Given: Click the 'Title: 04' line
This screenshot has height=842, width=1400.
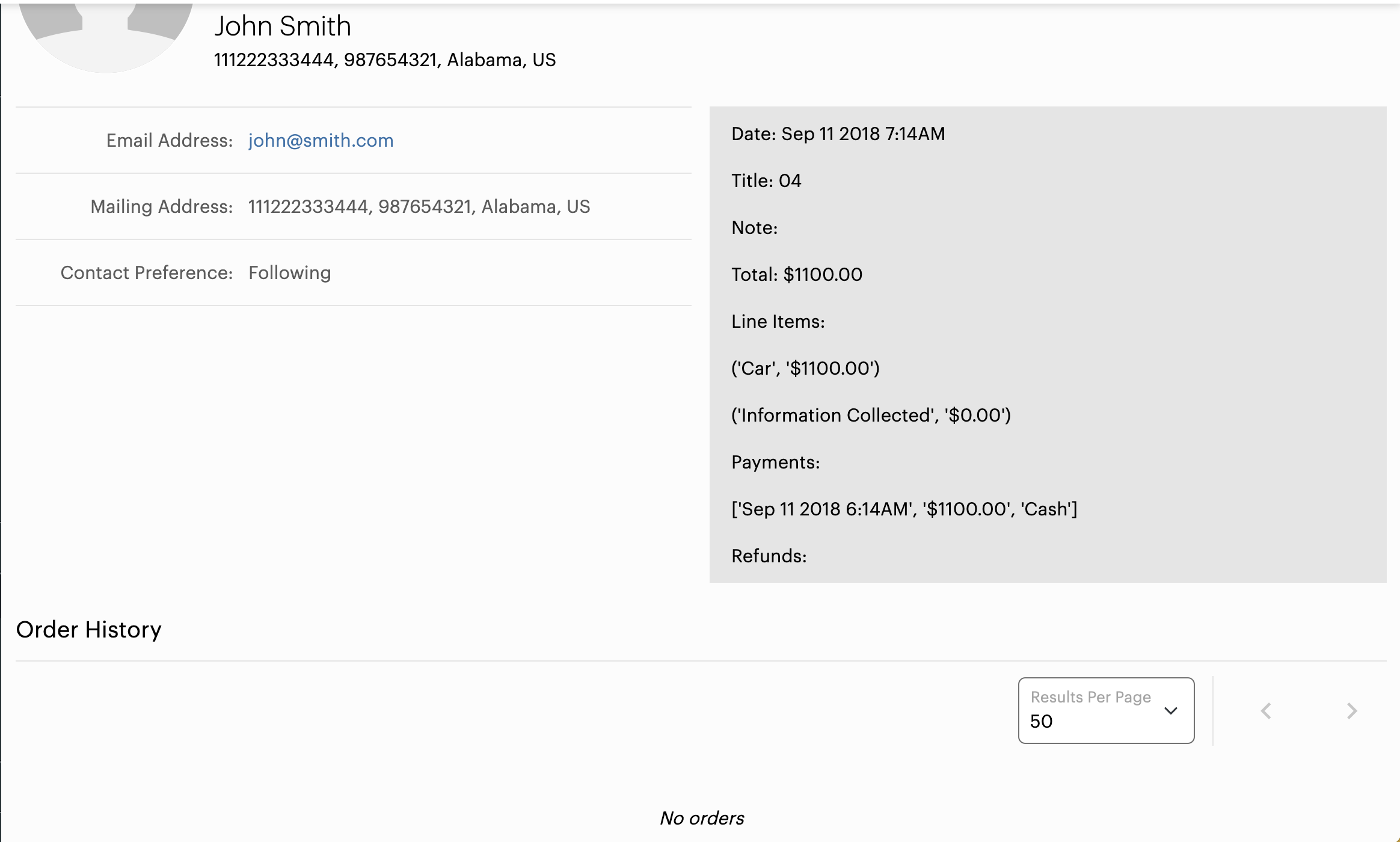Looking at the screenshot, I should (x=766, y=180).
